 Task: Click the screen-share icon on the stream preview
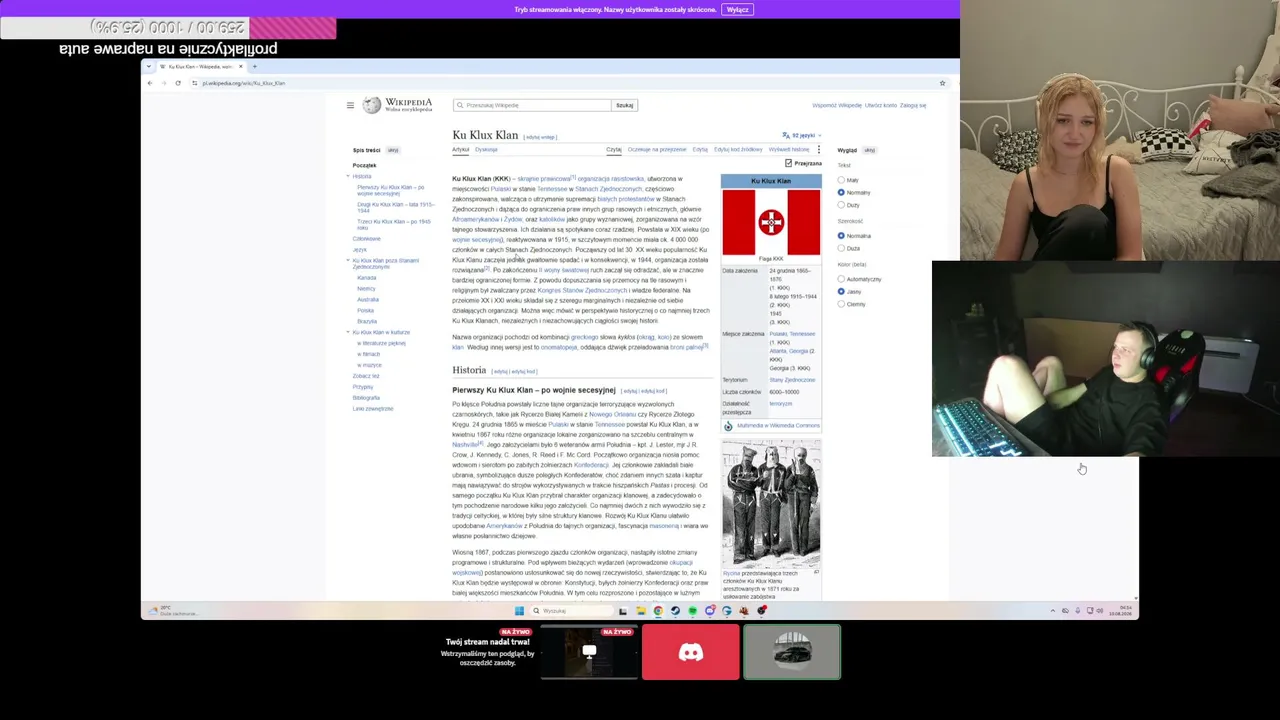pyautogui.click(x=589, y=652)
